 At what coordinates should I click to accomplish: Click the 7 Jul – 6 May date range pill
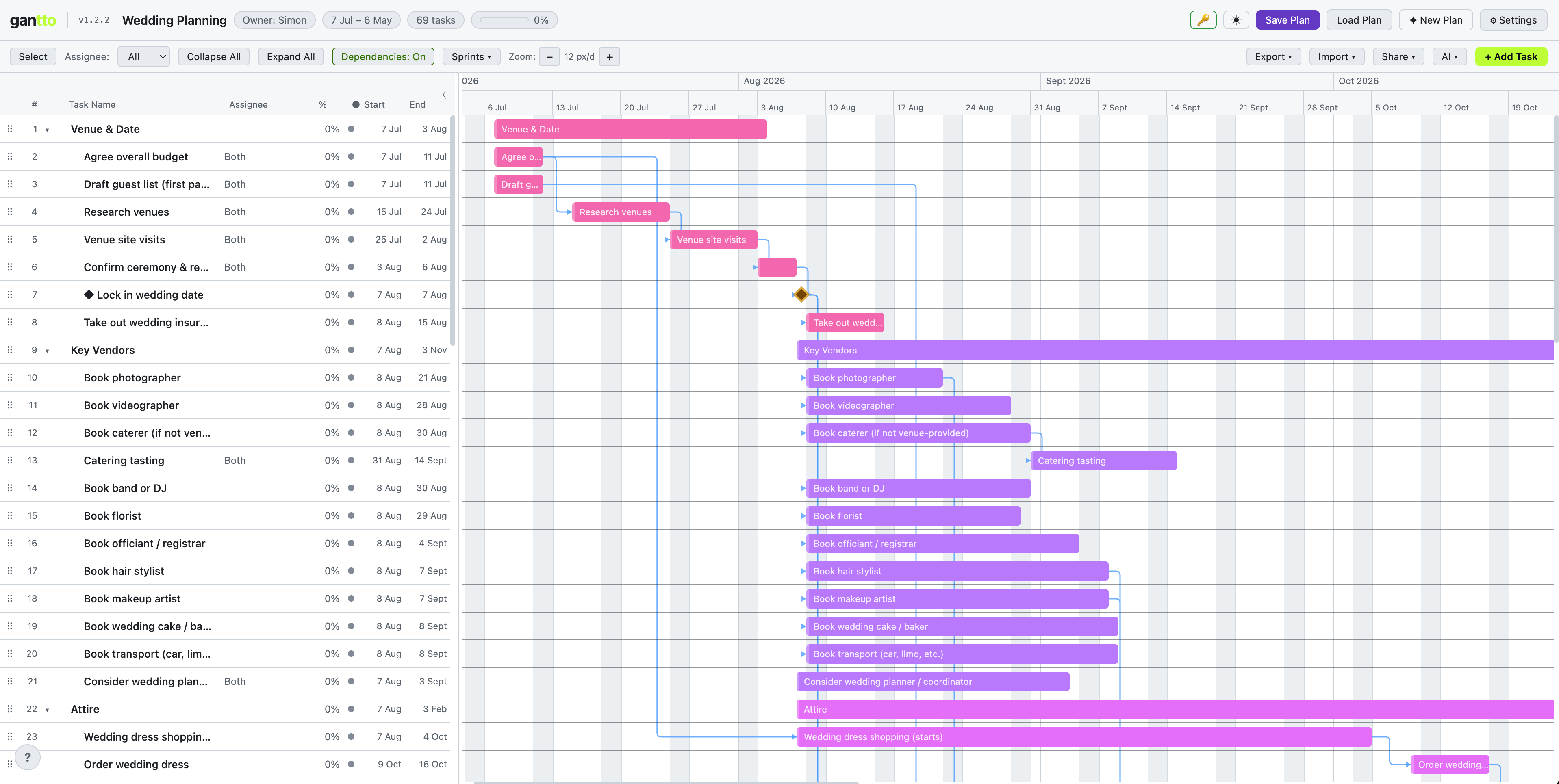[361, 20]
